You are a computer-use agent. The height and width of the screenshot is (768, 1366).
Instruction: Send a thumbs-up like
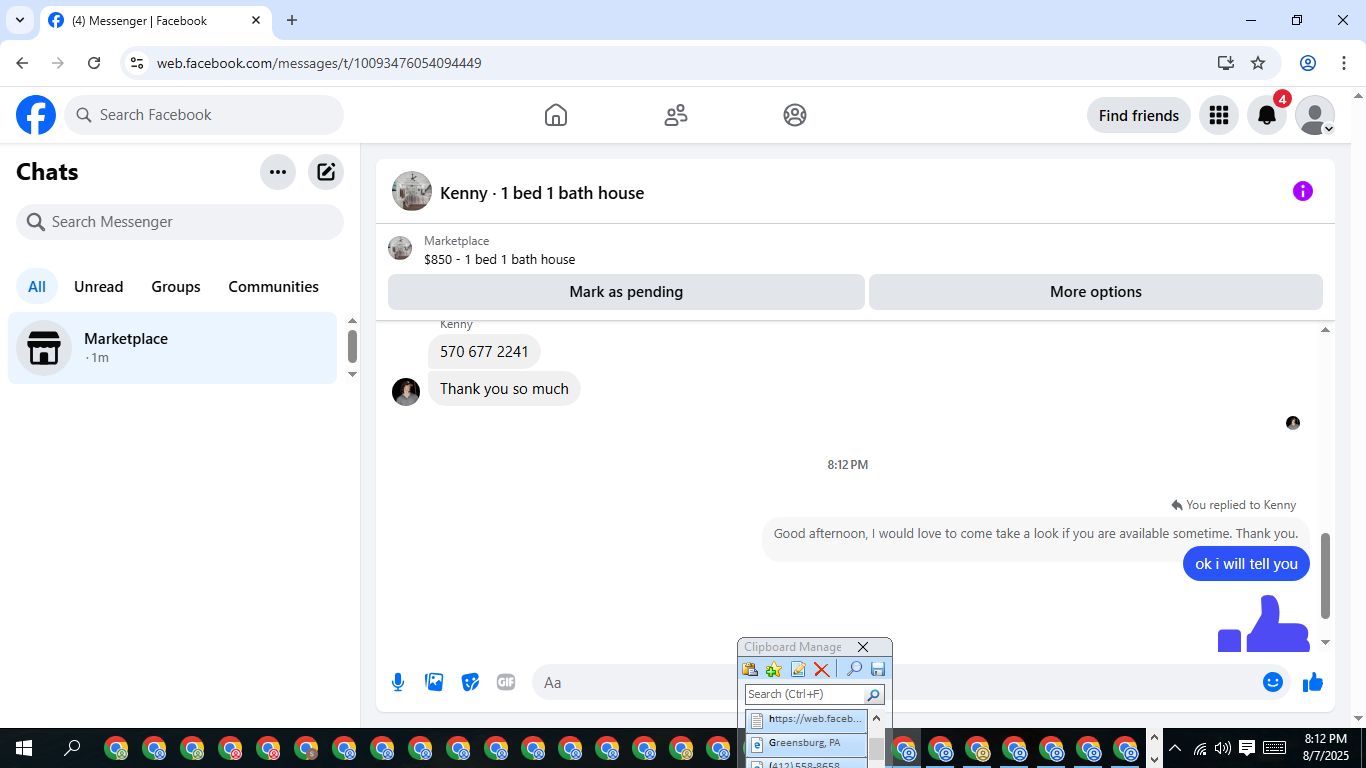pos(1313,682)
